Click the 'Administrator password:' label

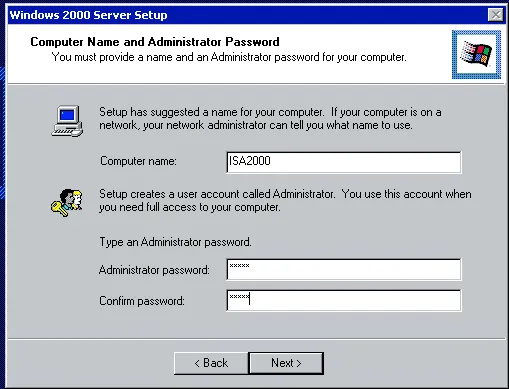click(154, 270)
